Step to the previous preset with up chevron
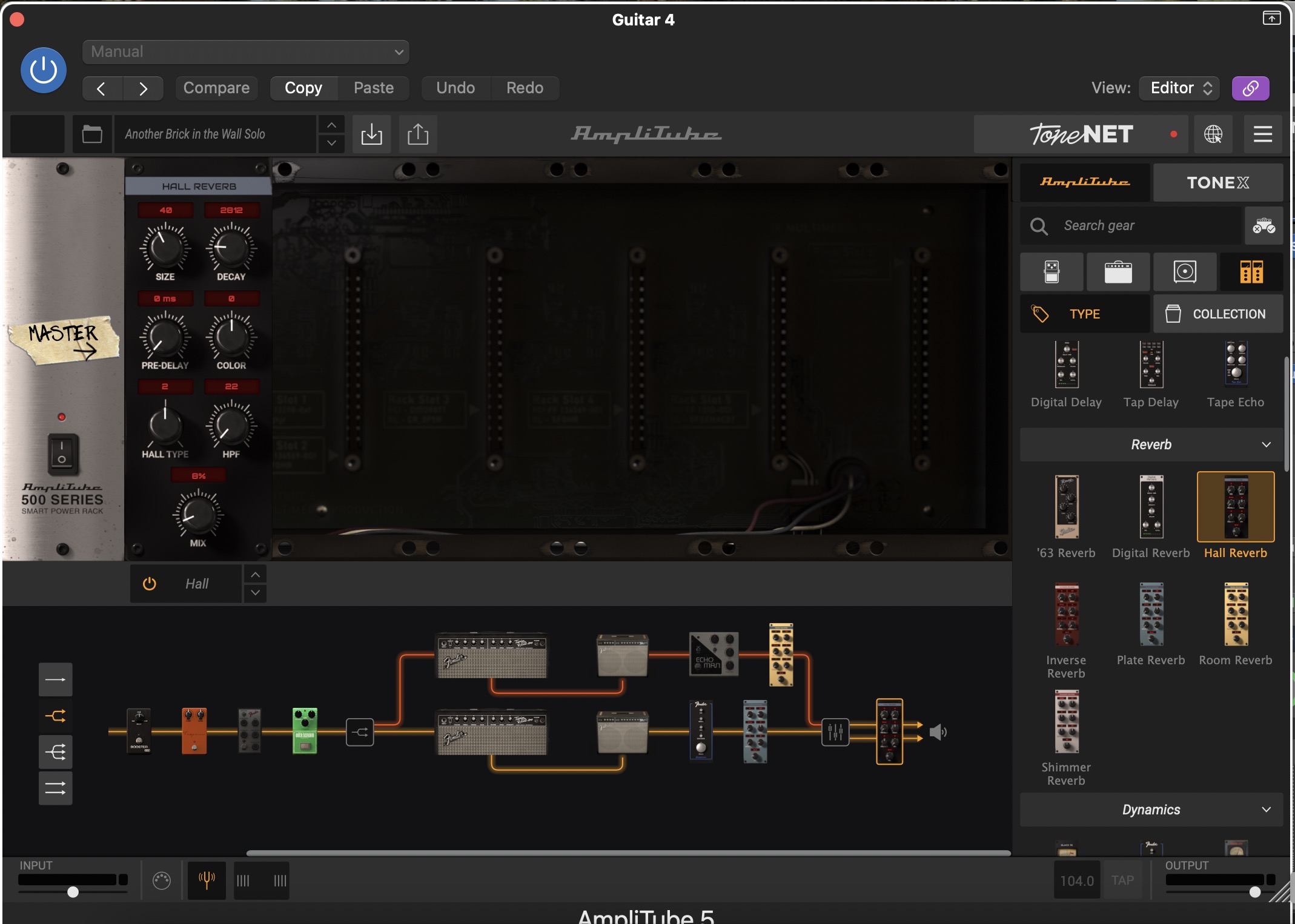 coord(331,125)
